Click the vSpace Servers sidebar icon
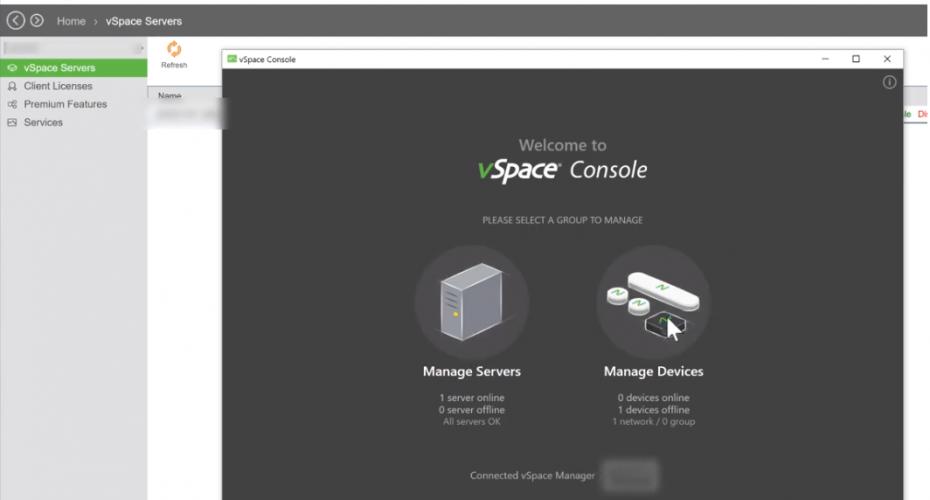The image size is (930, 500). click(x=12, y=68)
